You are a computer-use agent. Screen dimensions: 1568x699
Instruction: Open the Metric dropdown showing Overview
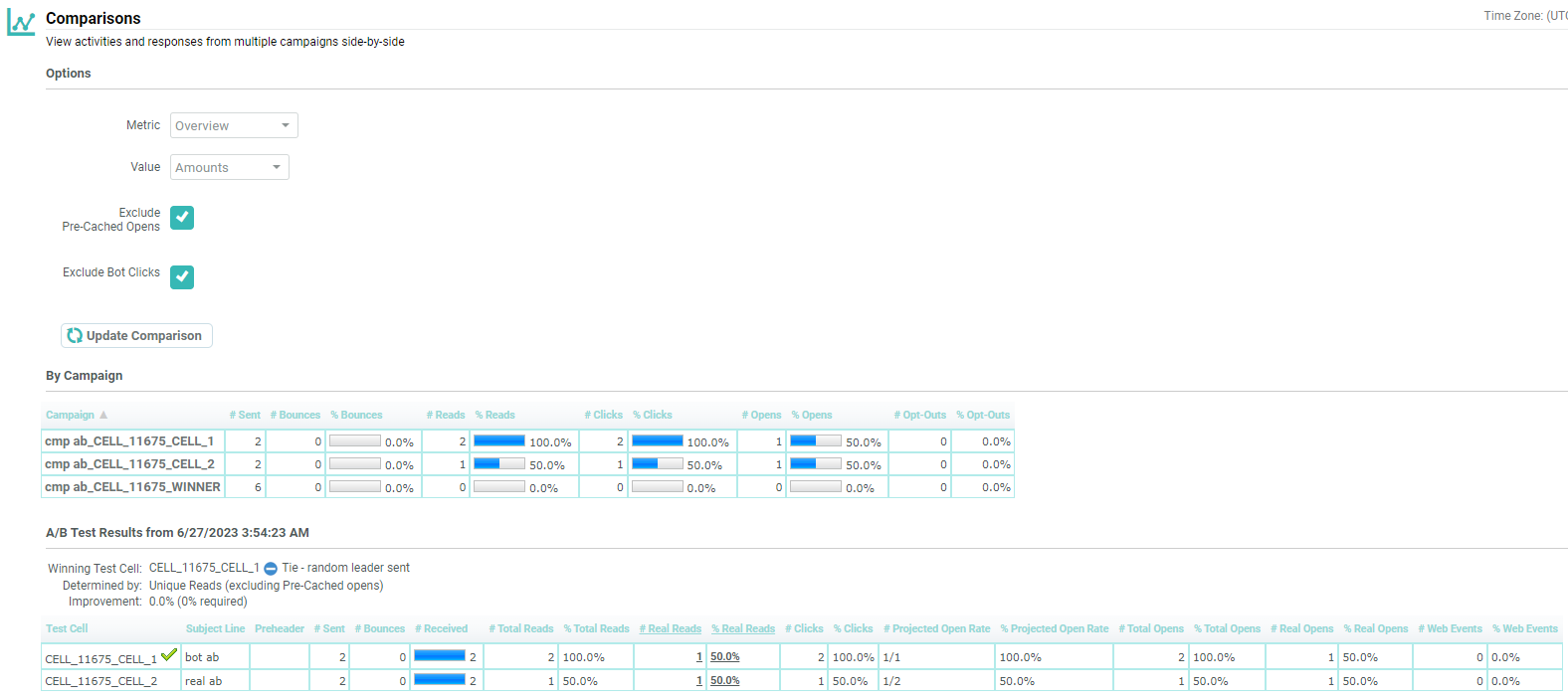point(234,125)
